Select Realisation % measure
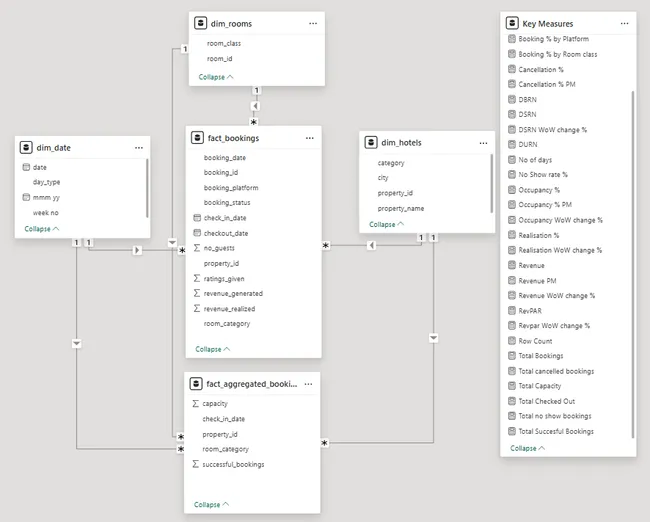This screenshot has height=522, width=650. 539,235
